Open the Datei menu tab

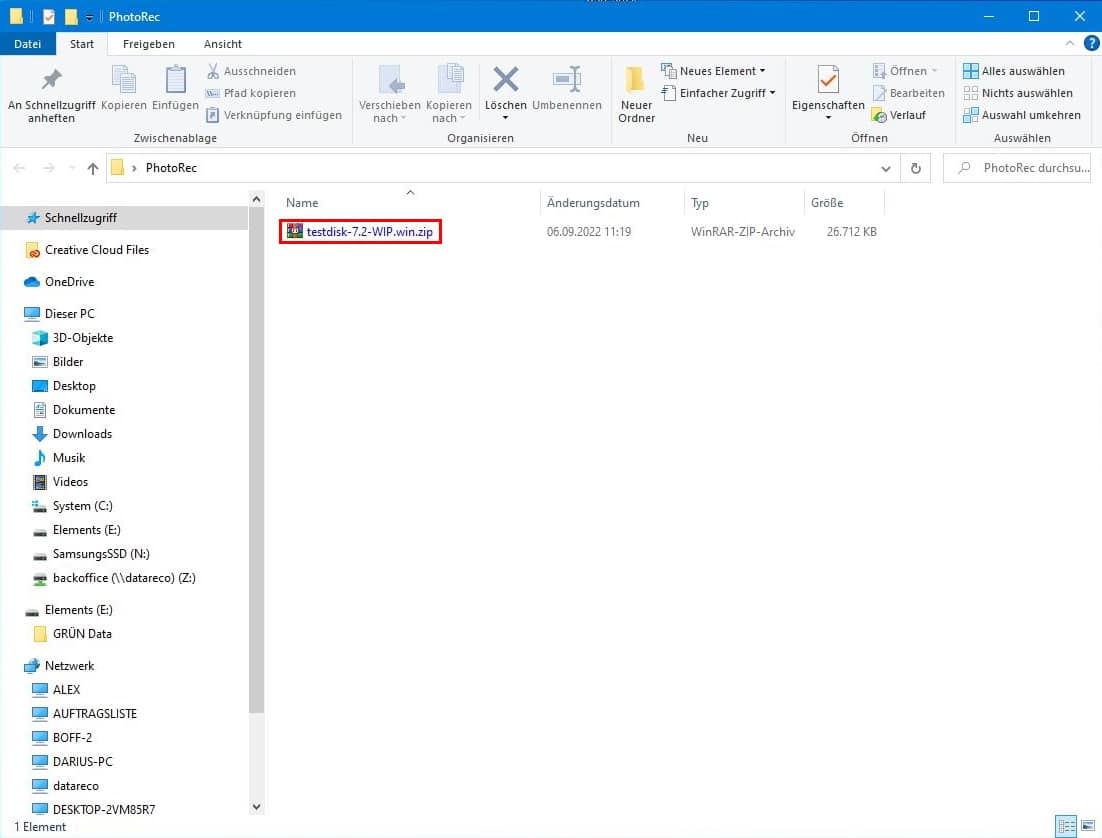point(28,44)
